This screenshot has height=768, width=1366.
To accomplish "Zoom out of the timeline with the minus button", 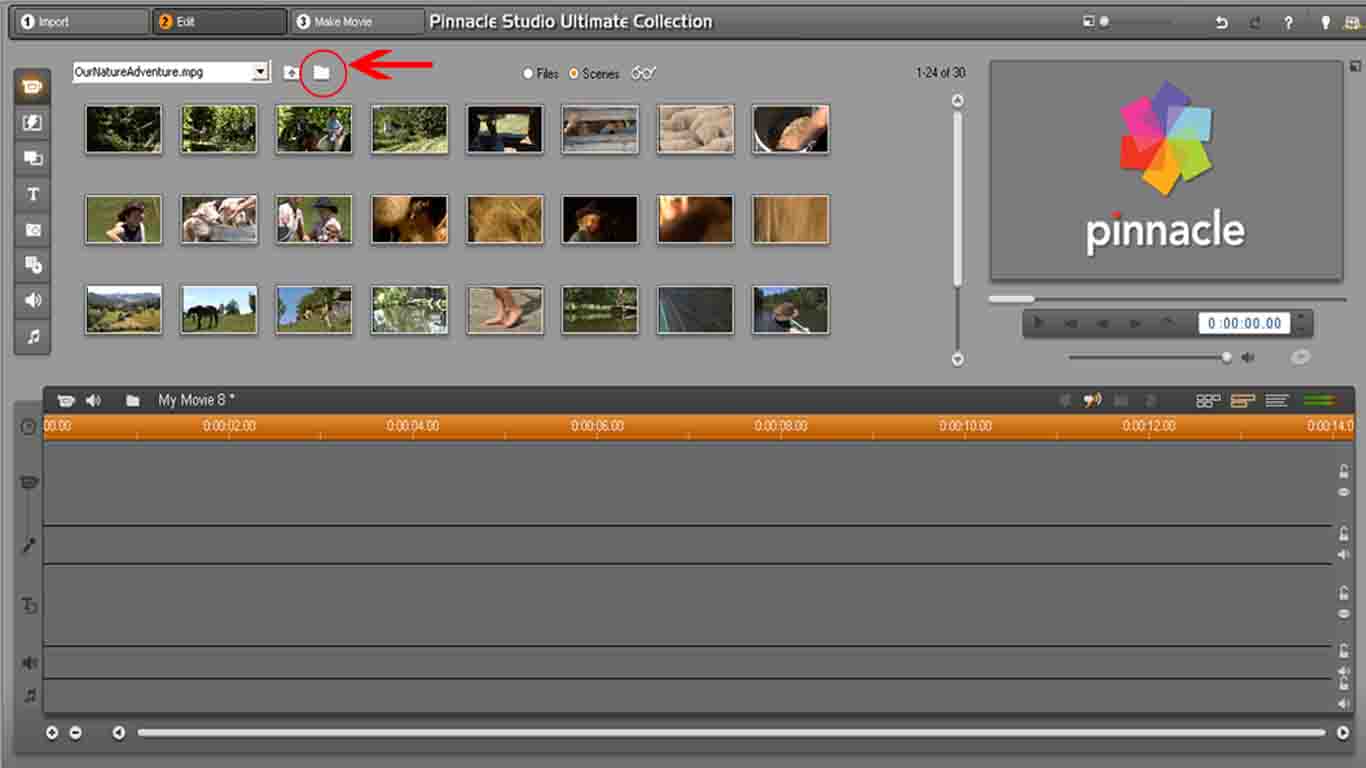I will click(75, 733).
